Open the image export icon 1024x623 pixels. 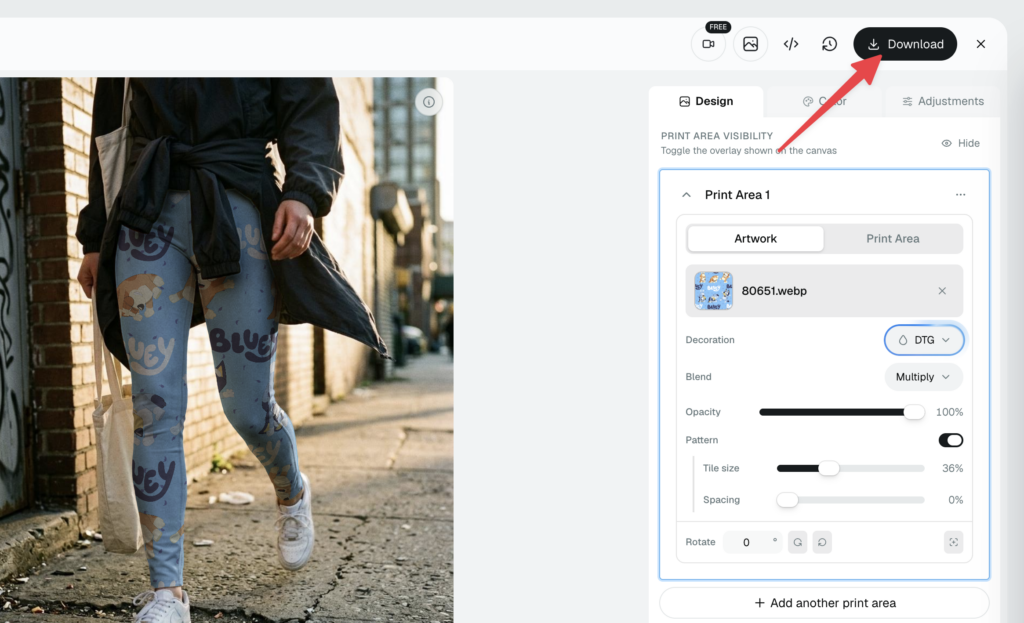pyautogui.click(x=750, y=44)
